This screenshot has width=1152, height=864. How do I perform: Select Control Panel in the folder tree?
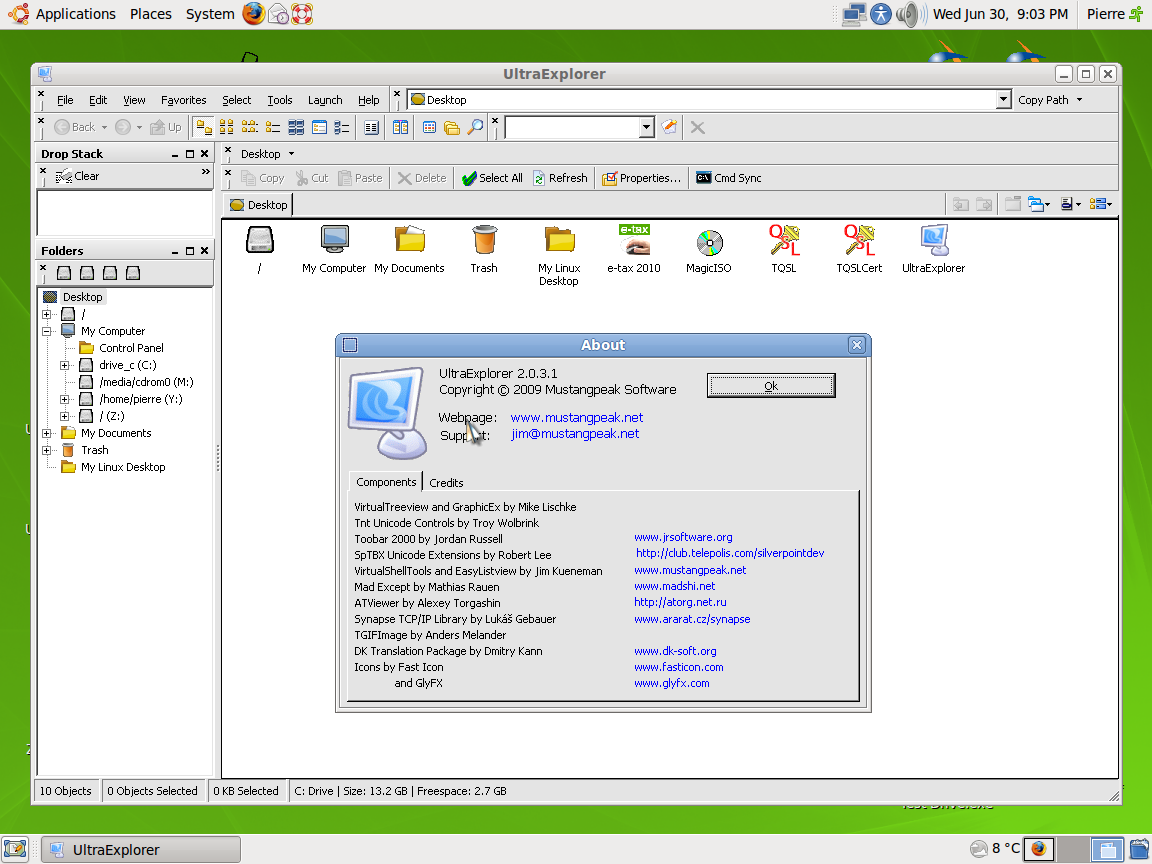(x=130, y=348)
